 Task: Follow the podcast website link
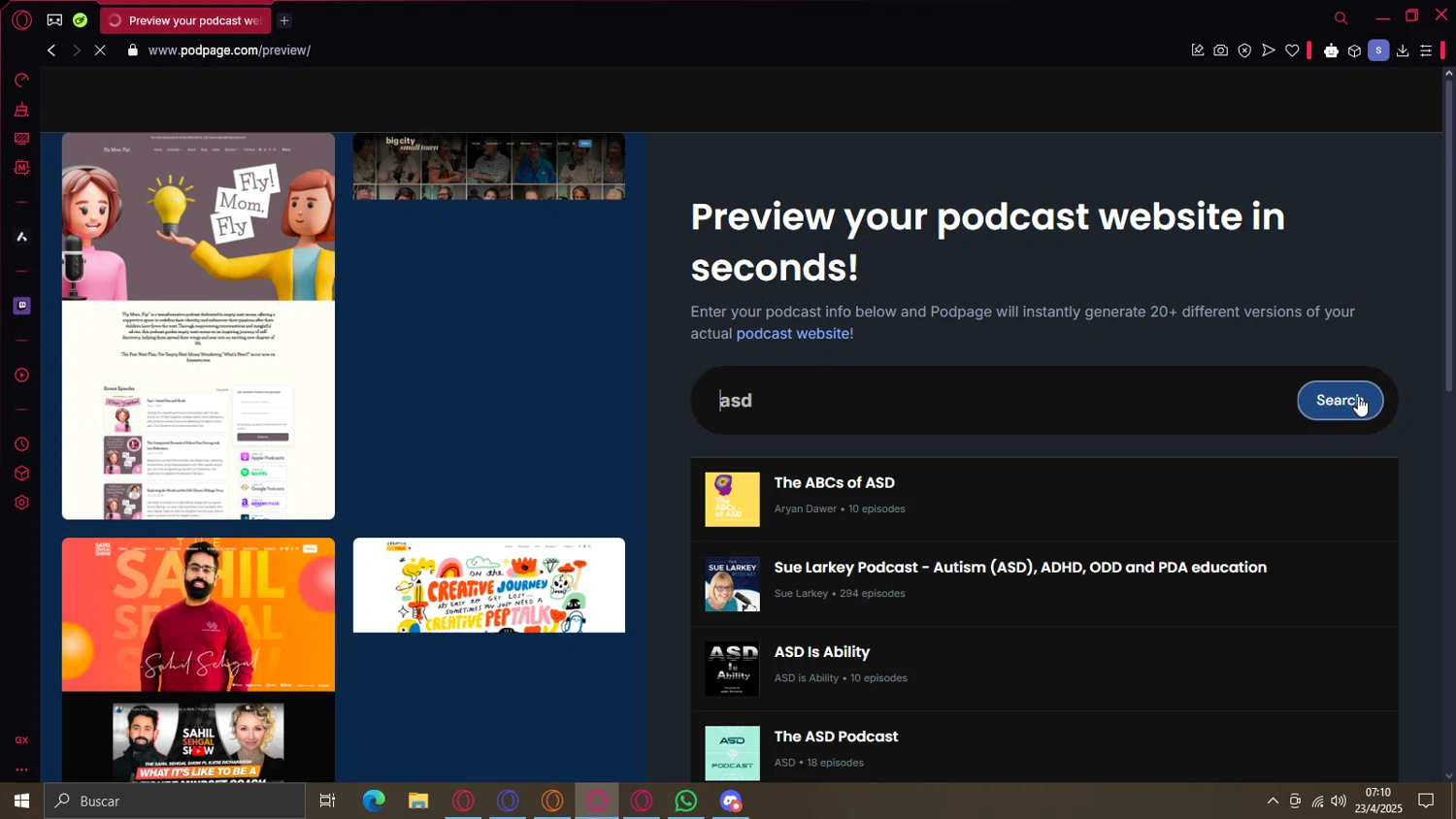coord(794,333)
